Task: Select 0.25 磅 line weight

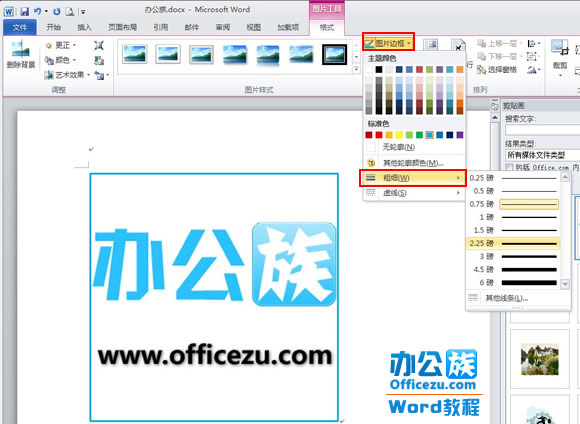Action: point(513,178)
